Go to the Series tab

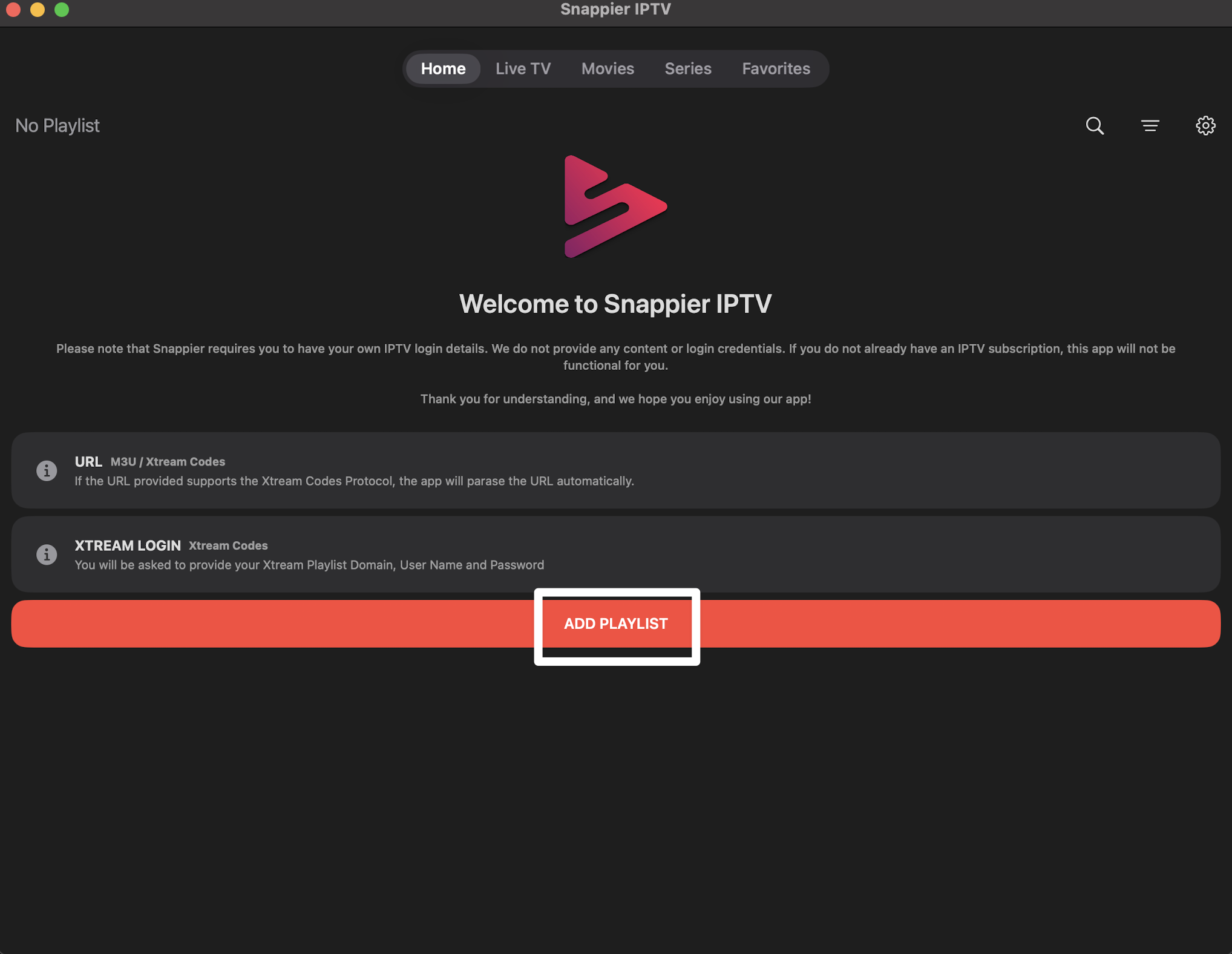click(x=687, y=69)
